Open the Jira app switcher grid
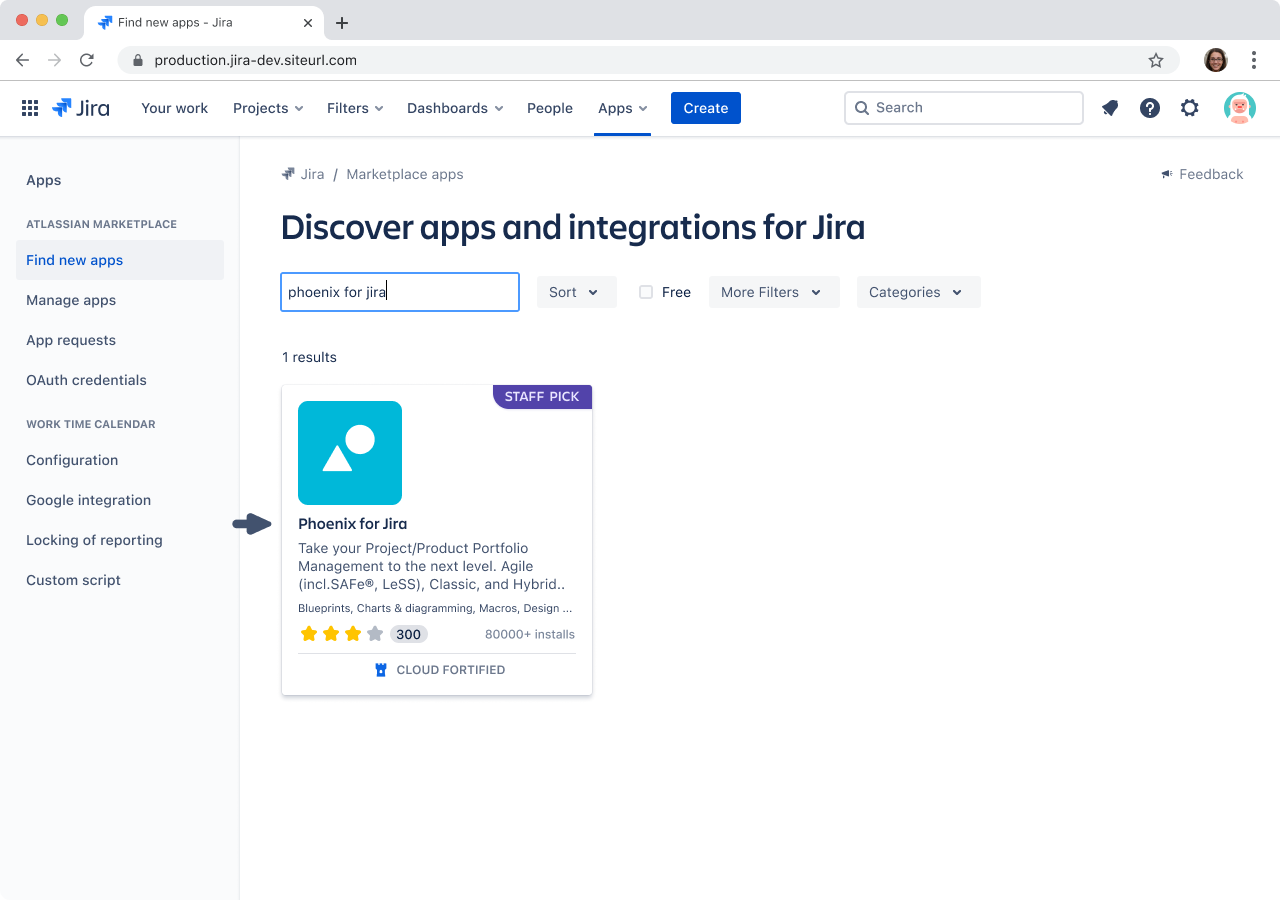 [x=30, y=107]
